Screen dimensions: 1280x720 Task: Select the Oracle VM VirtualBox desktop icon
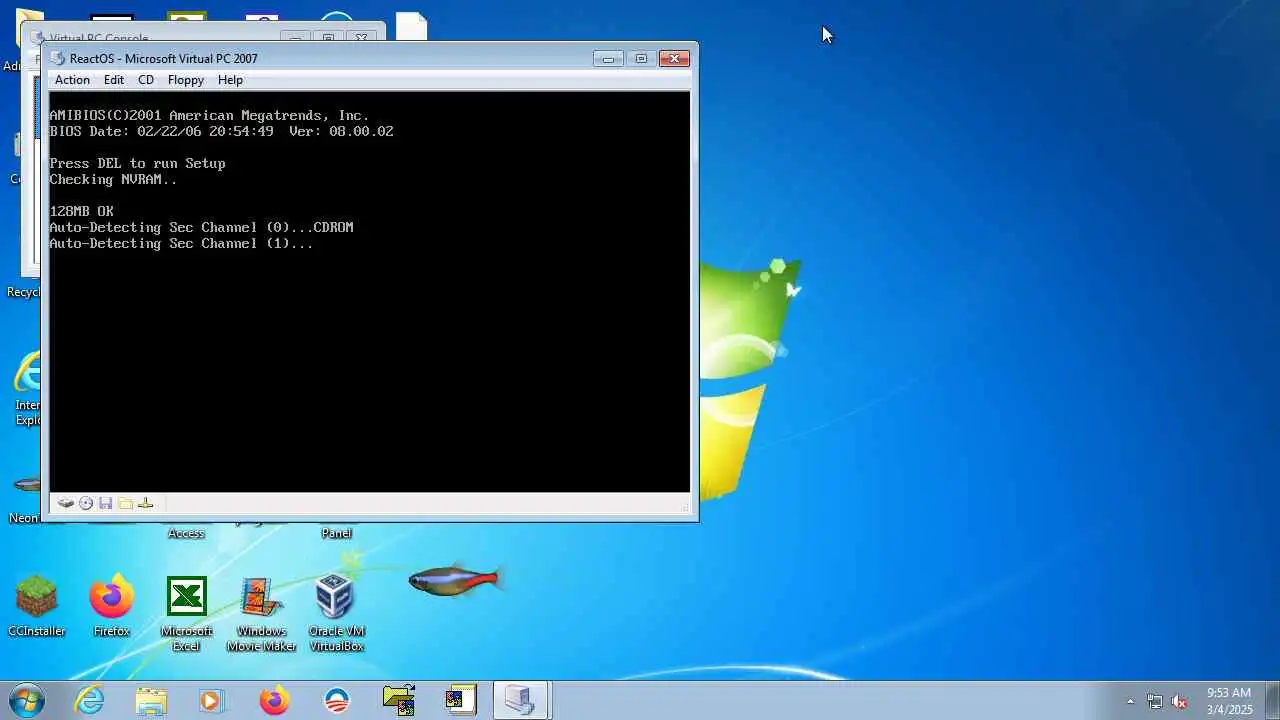pyautogui.click(x=336, y=614)
